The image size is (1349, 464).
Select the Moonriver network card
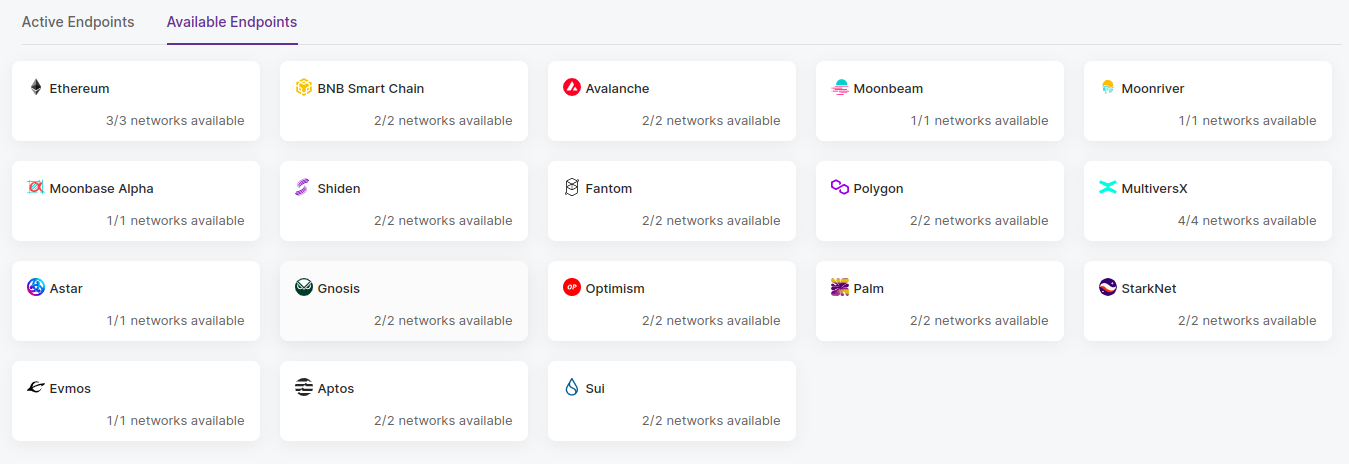pyautogui.click(x=1208, y=101)
